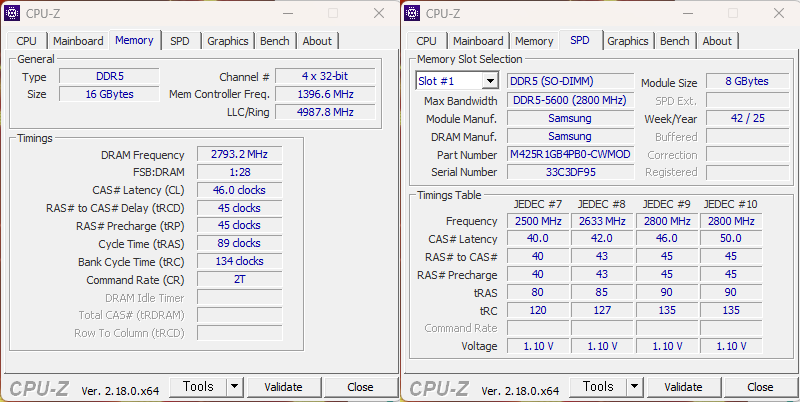Image resolution: width=800 pixels, height=402 pixels.
Task: Click the JEDEC #10 column header
Action: click(731, 204)
